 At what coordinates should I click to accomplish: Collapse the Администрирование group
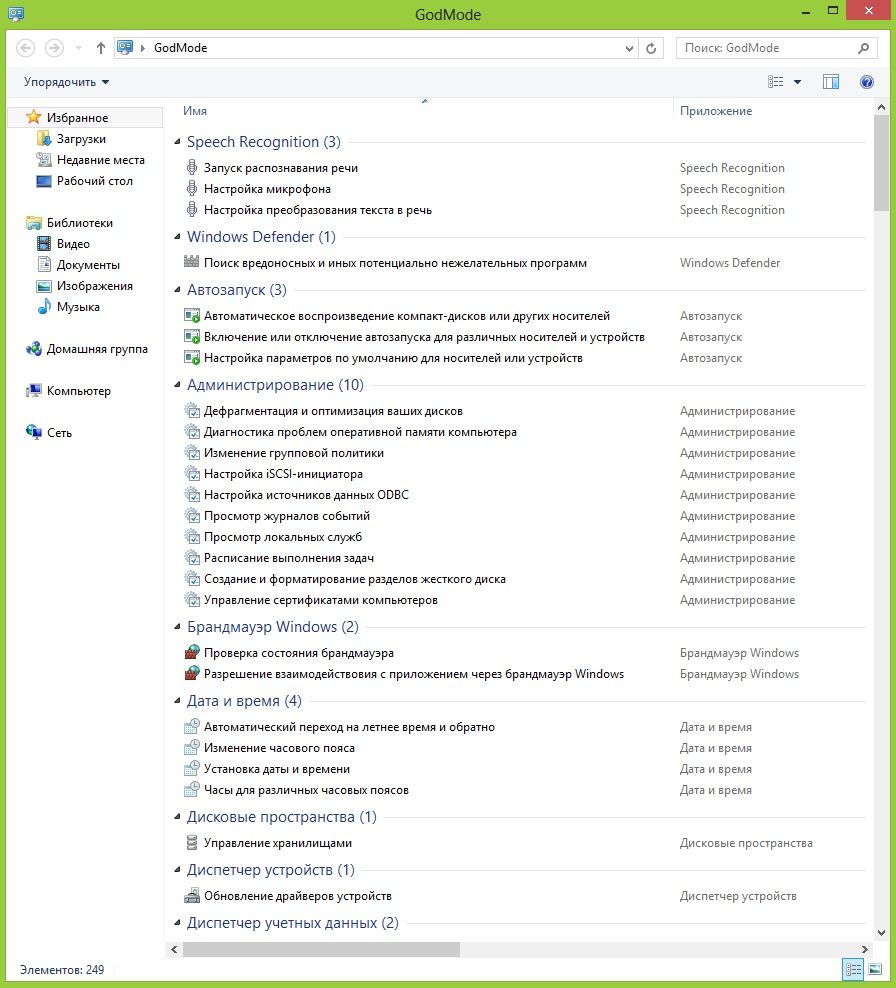pyautogui.click(x=177, y=385)
